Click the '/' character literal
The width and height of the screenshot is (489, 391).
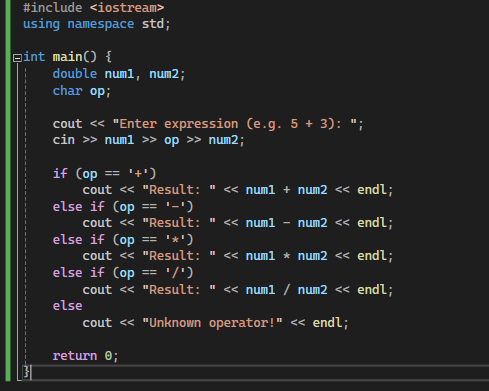tap(175, 273)
